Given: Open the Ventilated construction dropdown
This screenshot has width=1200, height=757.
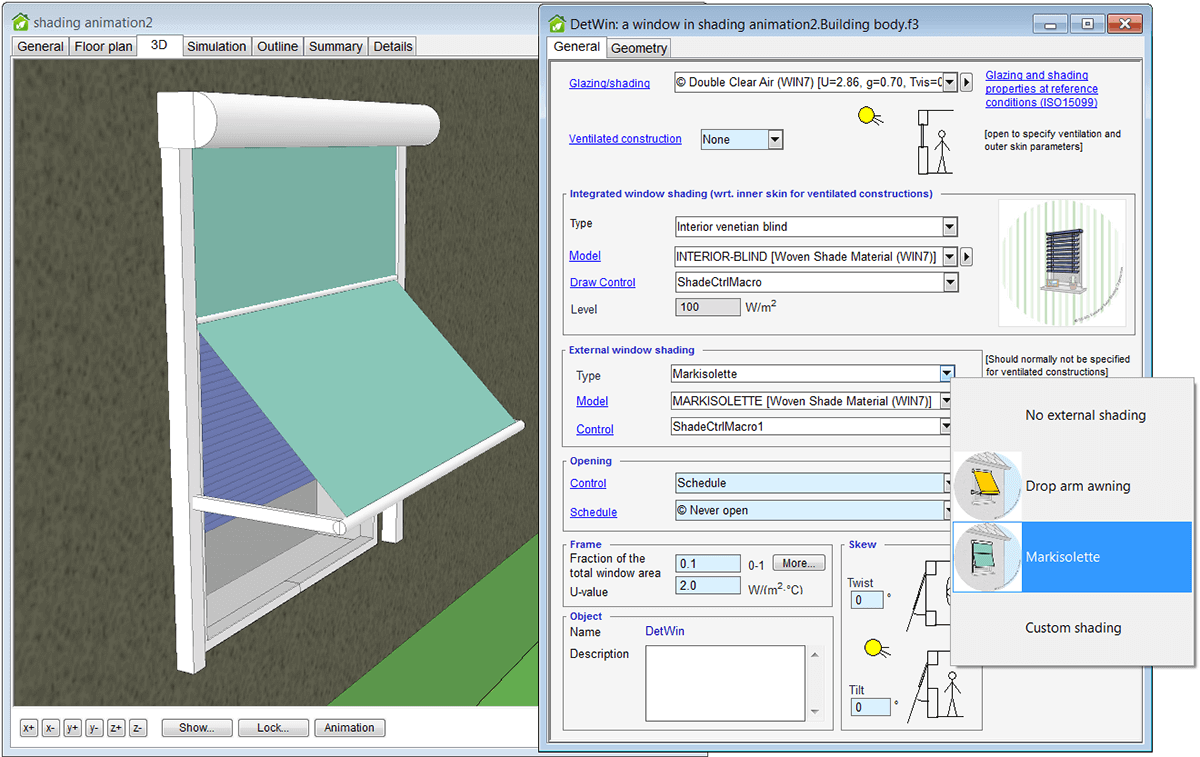Looking at the screenshot, I should pos(775,140).
